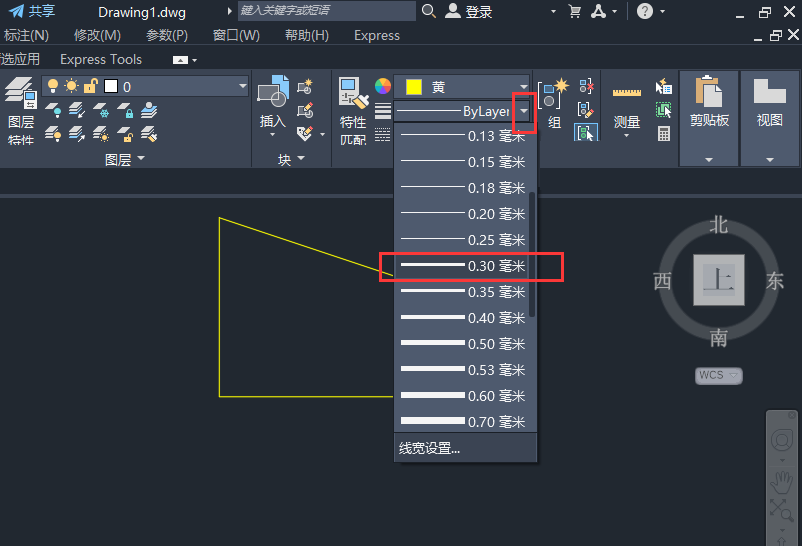Viewport: 802px width, 546px height.
Task: Toggle layer 0 on/off bulb in layer dropdown
Action: point(53,86)
